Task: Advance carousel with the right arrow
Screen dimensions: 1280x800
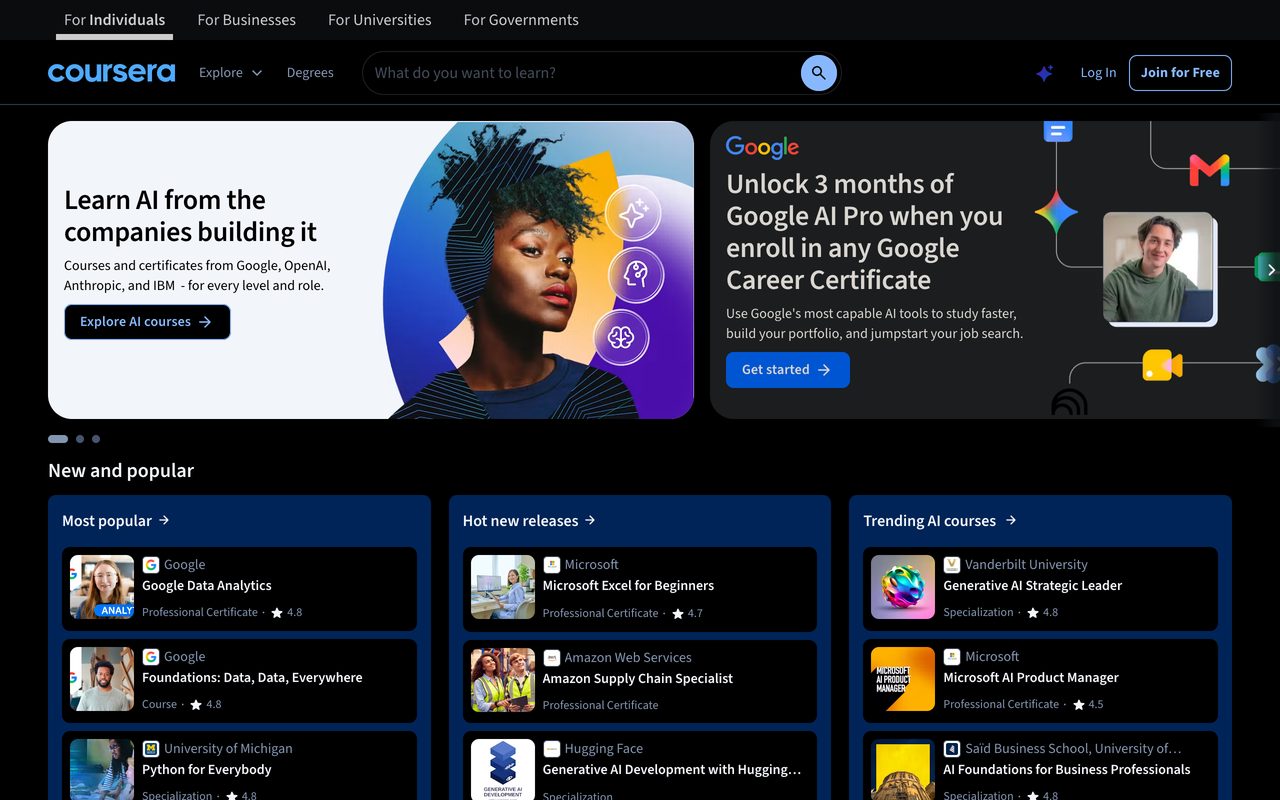Action: pos(1270,270)
